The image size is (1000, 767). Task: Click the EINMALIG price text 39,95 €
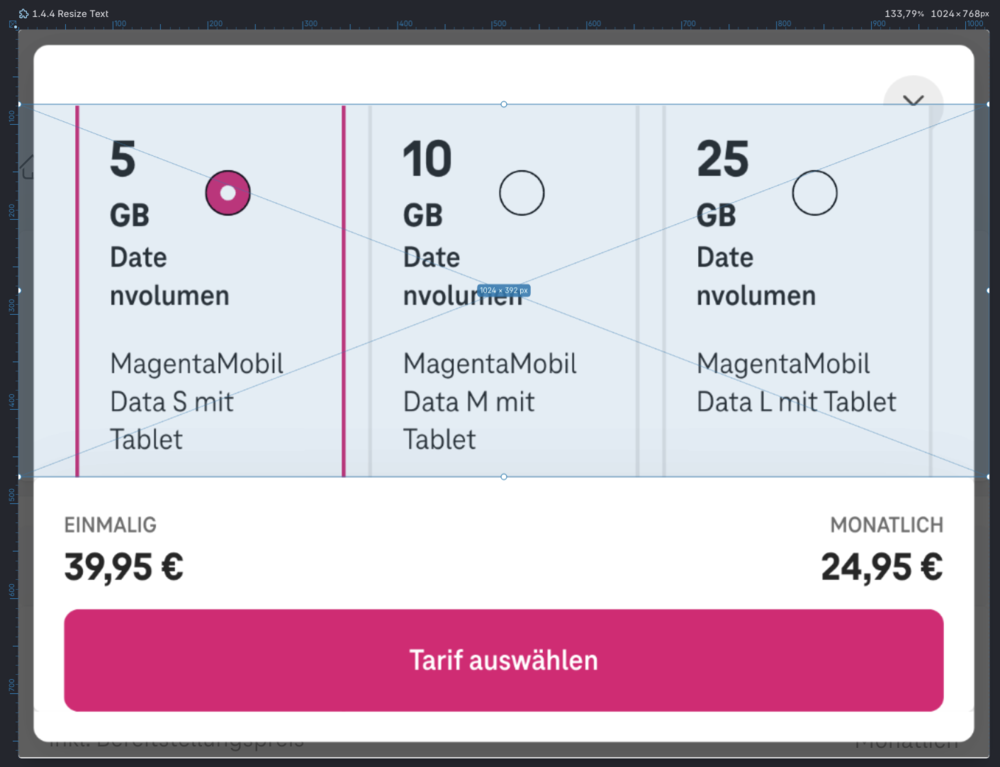click(122, 565)
